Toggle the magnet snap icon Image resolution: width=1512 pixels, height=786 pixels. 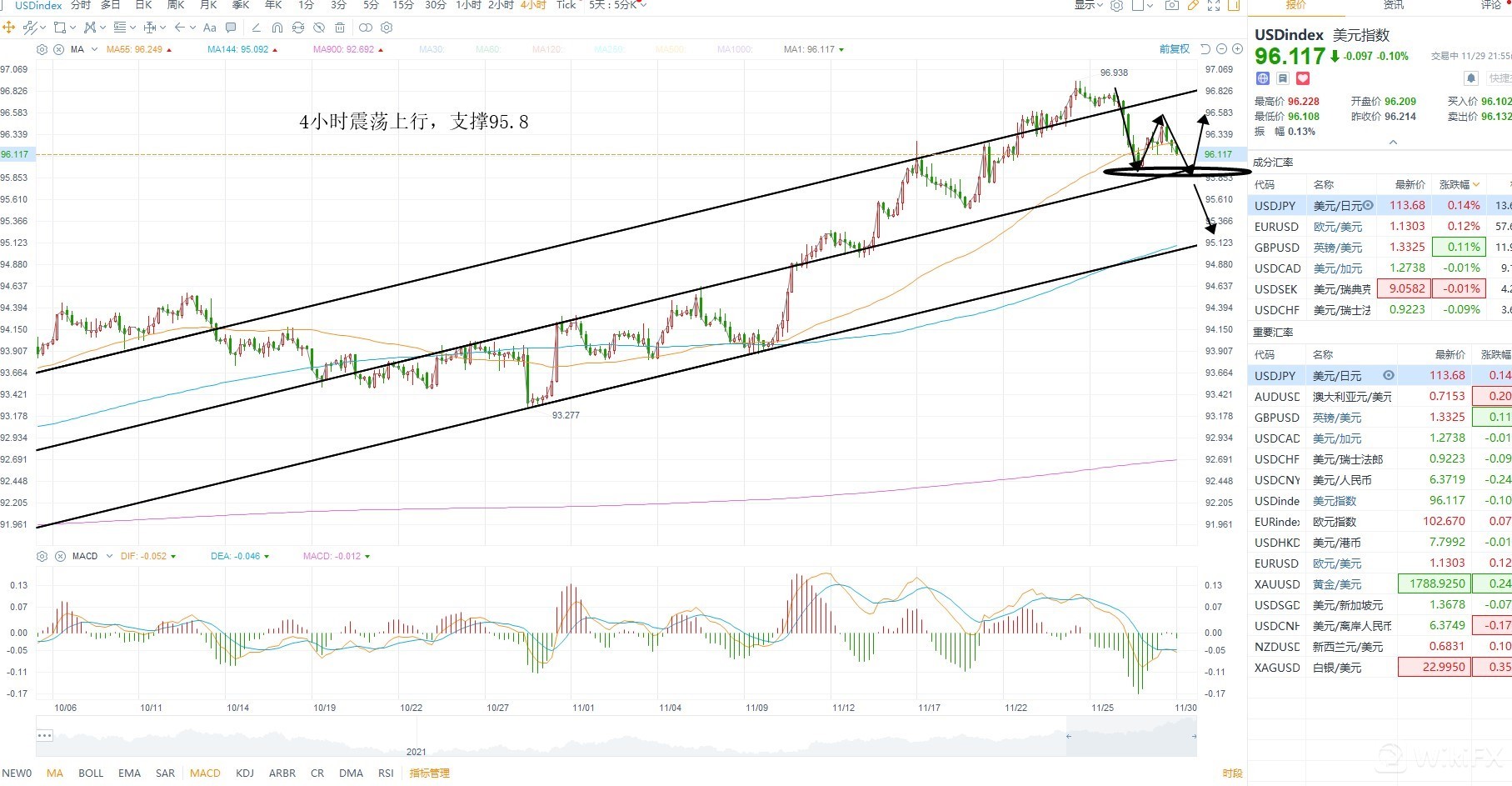coord(277,28)
